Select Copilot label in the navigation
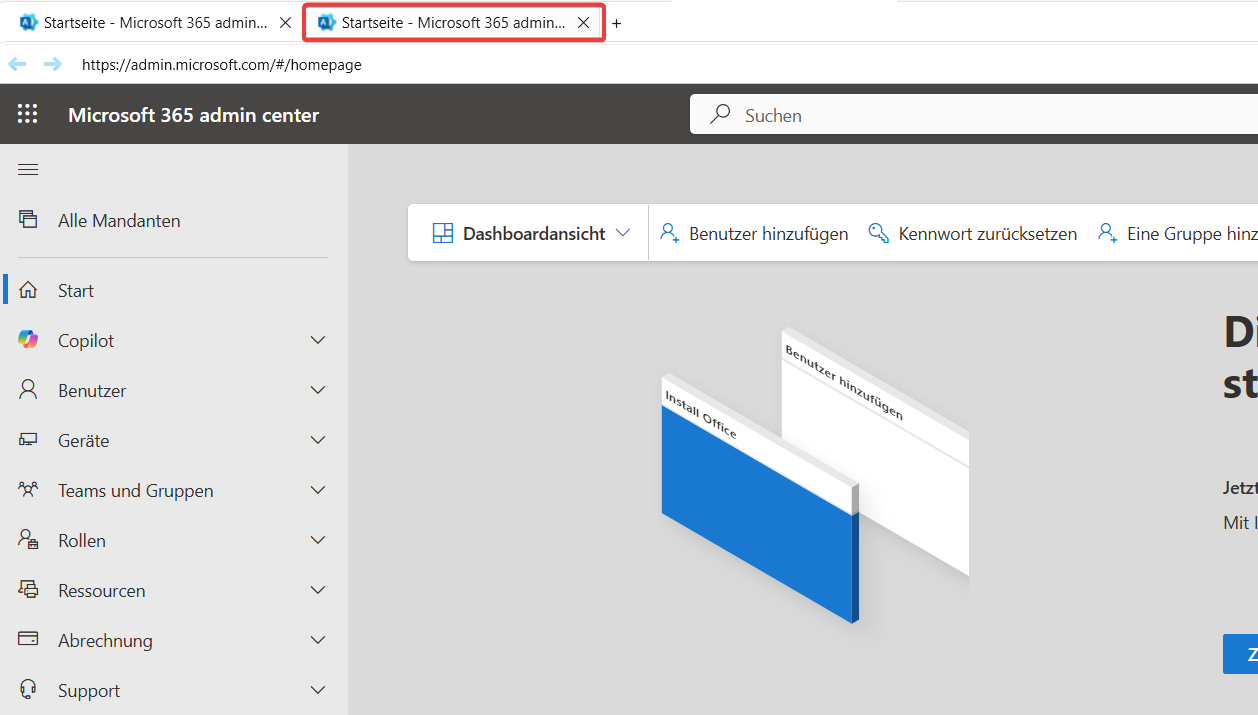Viewport: 1258px width, 715px height. point(86,341)
